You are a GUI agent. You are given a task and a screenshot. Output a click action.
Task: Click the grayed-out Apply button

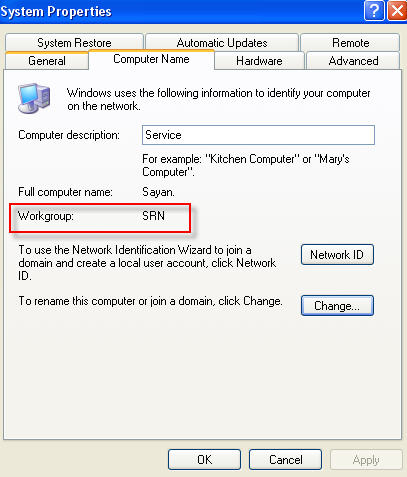[x=366, y=460]
